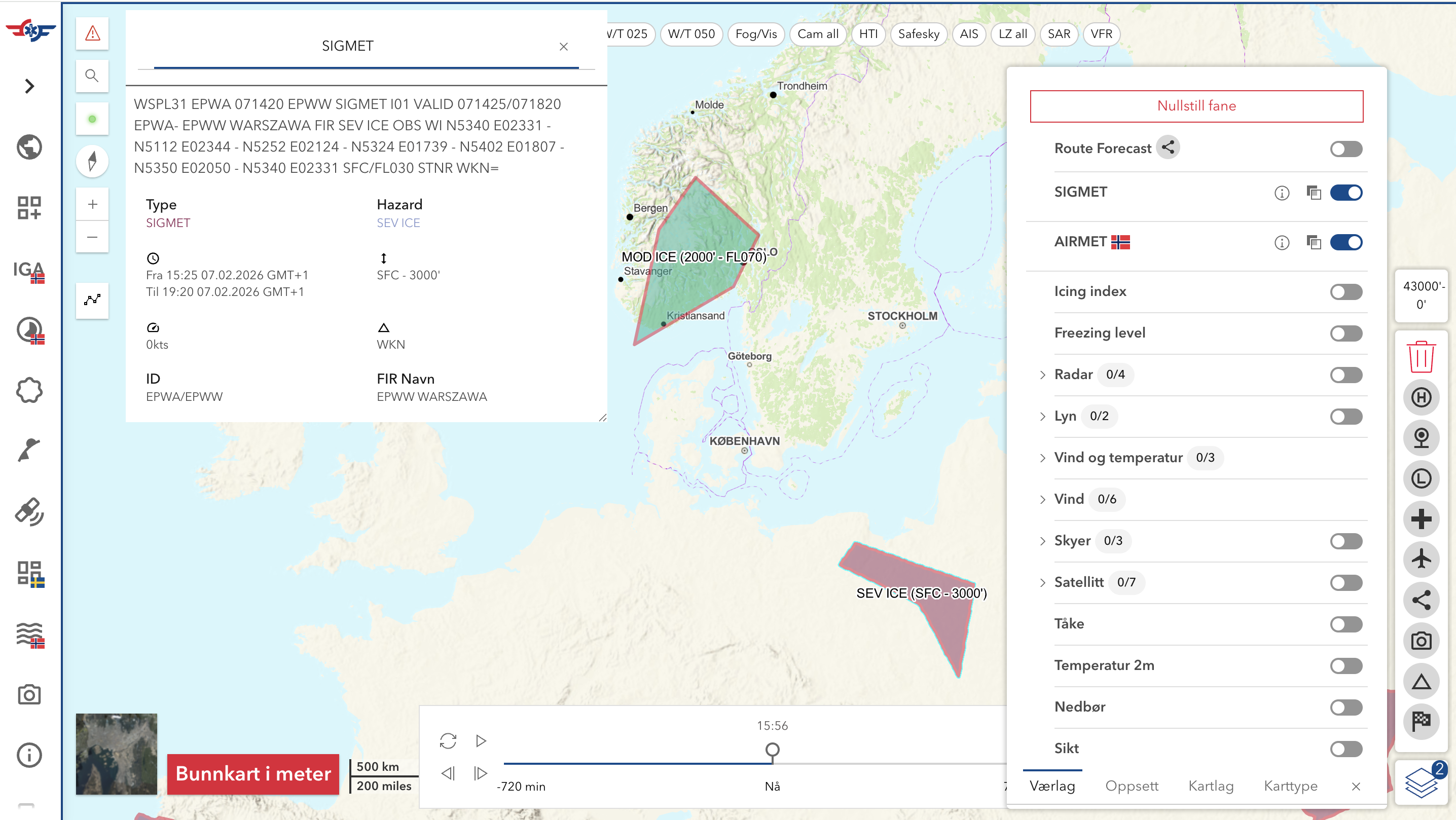Click the red trash can icon
Image resolution: width=1456 pixels, height=820 pixels.
pos(1421,357)
